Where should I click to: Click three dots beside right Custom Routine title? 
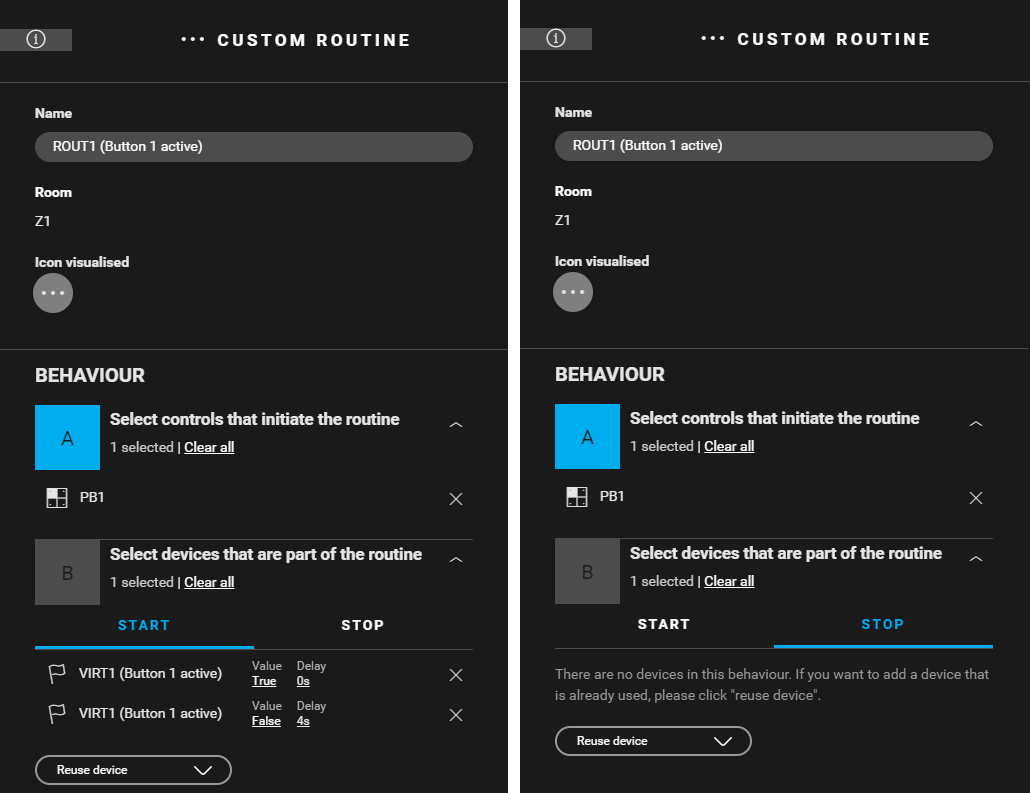pos(713,38)
